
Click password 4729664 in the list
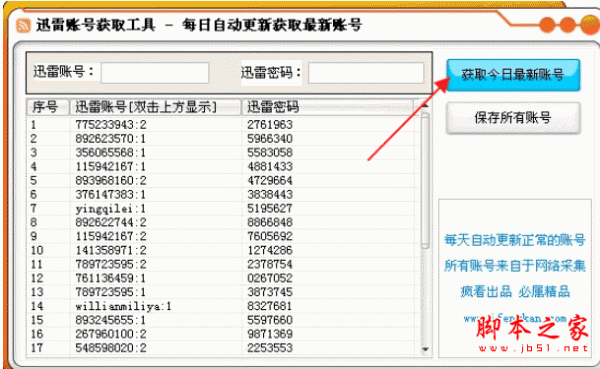coord(270,181)
